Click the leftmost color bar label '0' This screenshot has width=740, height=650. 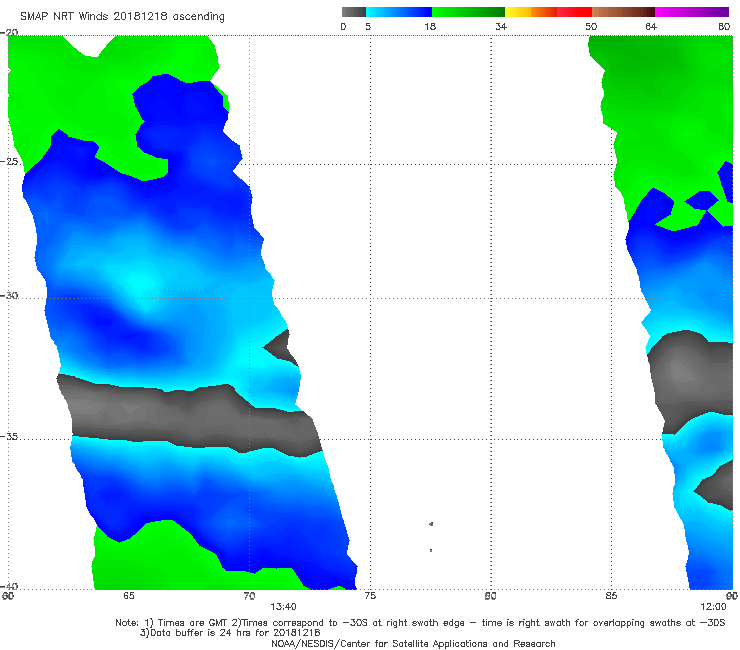click(x=343, y=27)
